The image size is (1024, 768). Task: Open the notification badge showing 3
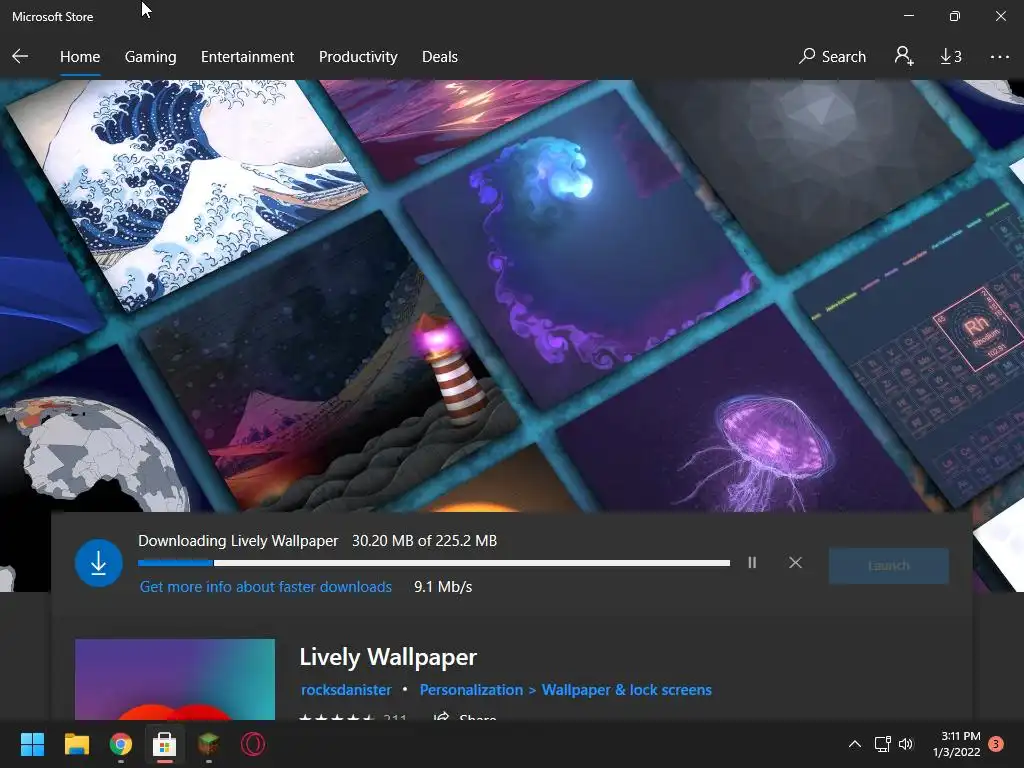tap(996, 744)
